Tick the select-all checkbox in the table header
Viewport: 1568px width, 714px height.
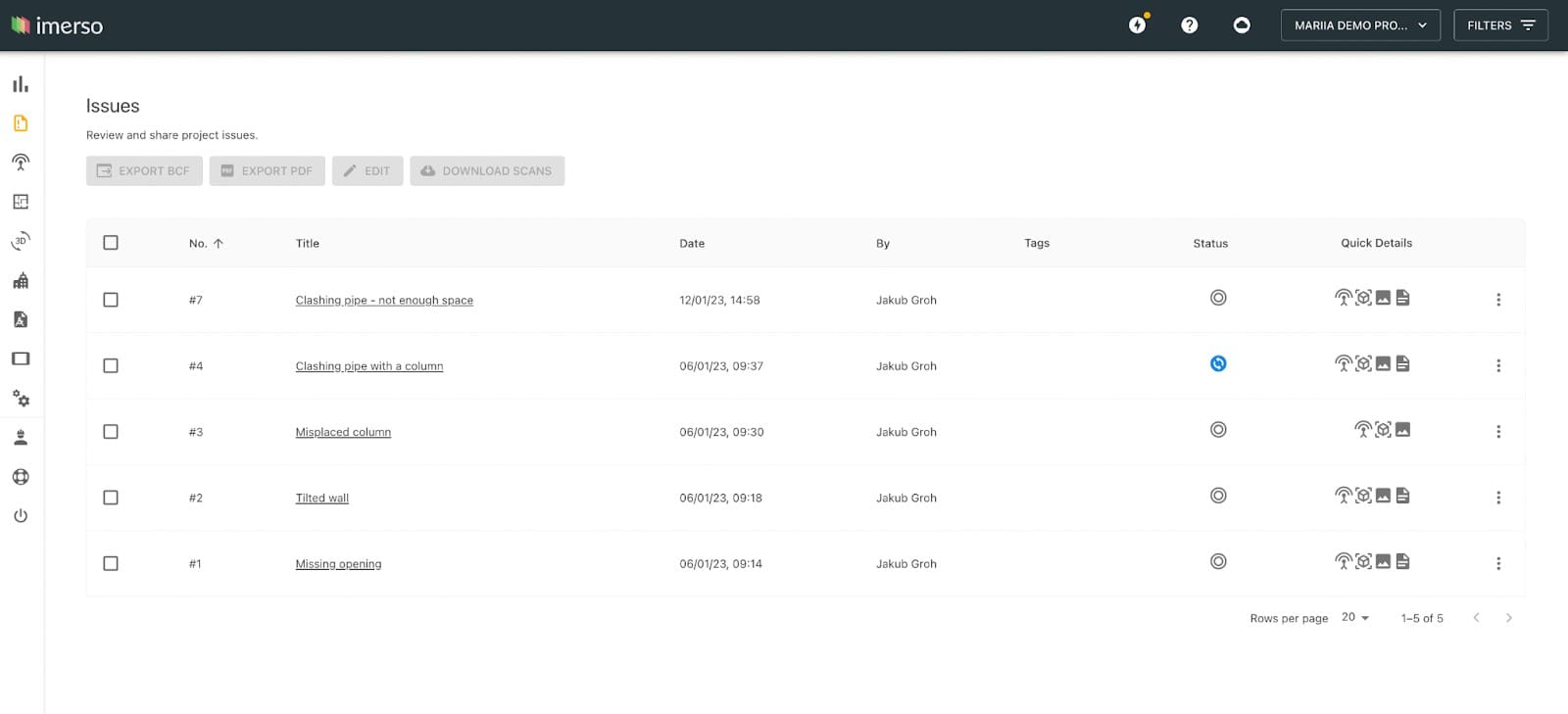coord(111,243)
